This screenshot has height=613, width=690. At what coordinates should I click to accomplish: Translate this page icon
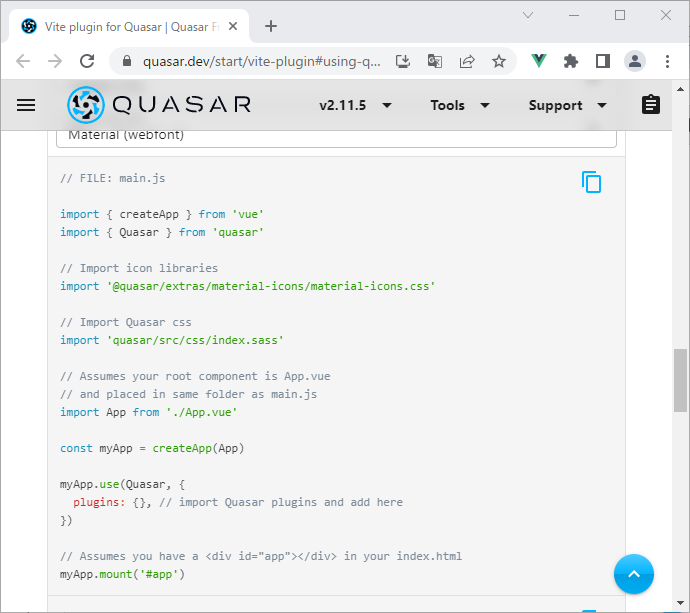[x=435, y=61]
